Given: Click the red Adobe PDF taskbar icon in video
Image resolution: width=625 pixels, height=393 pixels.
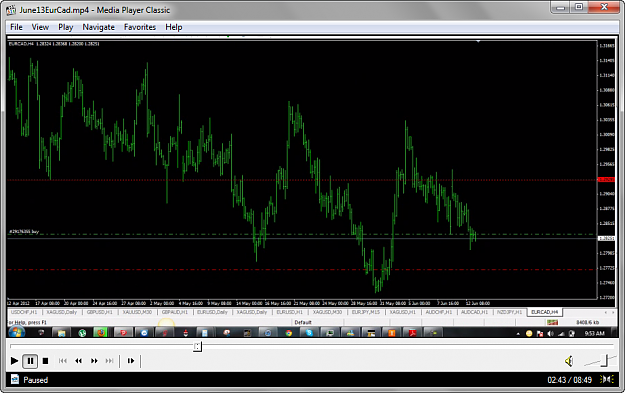Looking at the screenshot, I should click(x=413, y=332).
